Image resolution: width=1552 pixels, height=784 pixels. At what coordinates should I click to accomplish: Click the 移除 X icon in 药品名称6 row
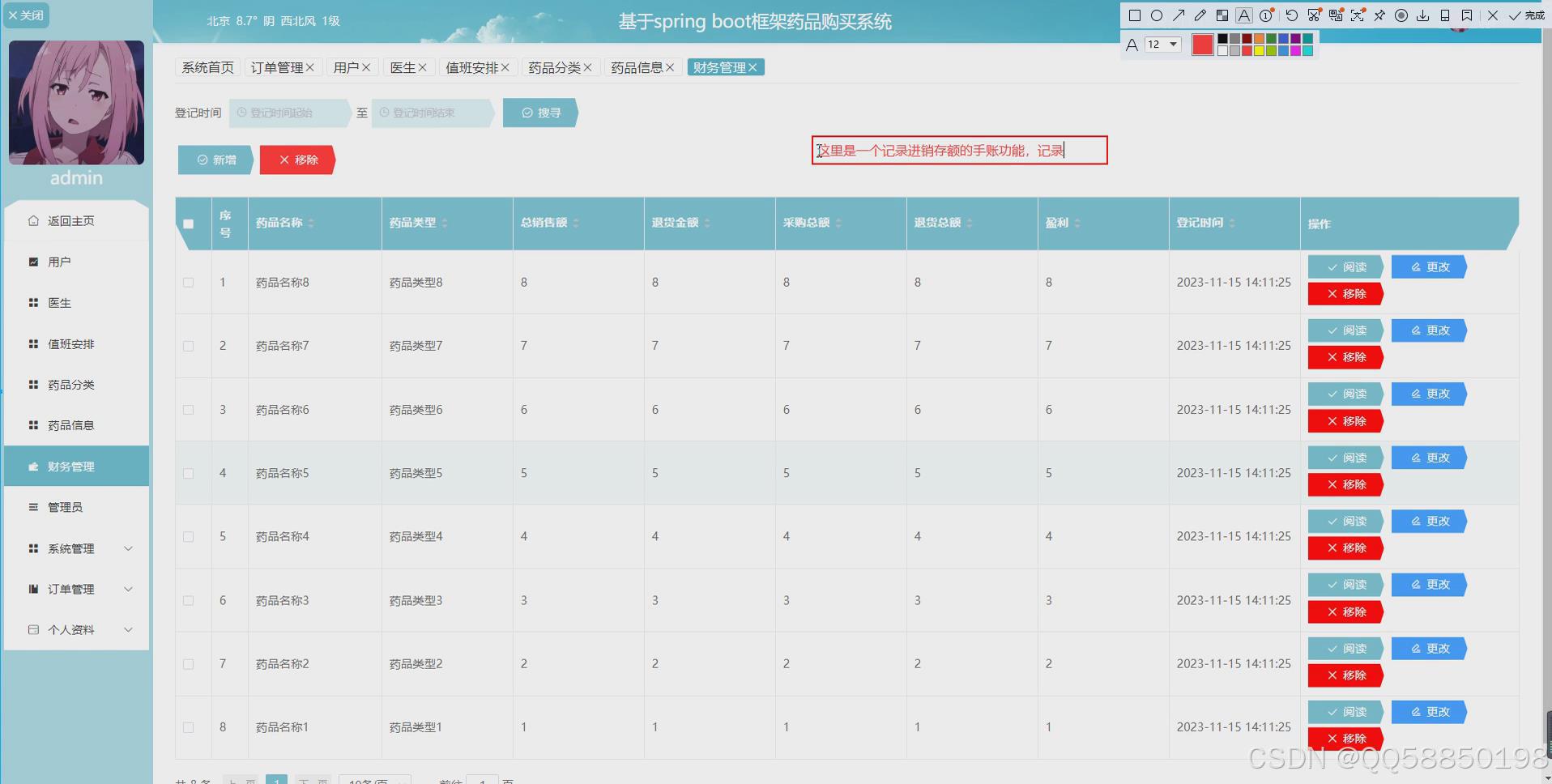point(1332,421)
